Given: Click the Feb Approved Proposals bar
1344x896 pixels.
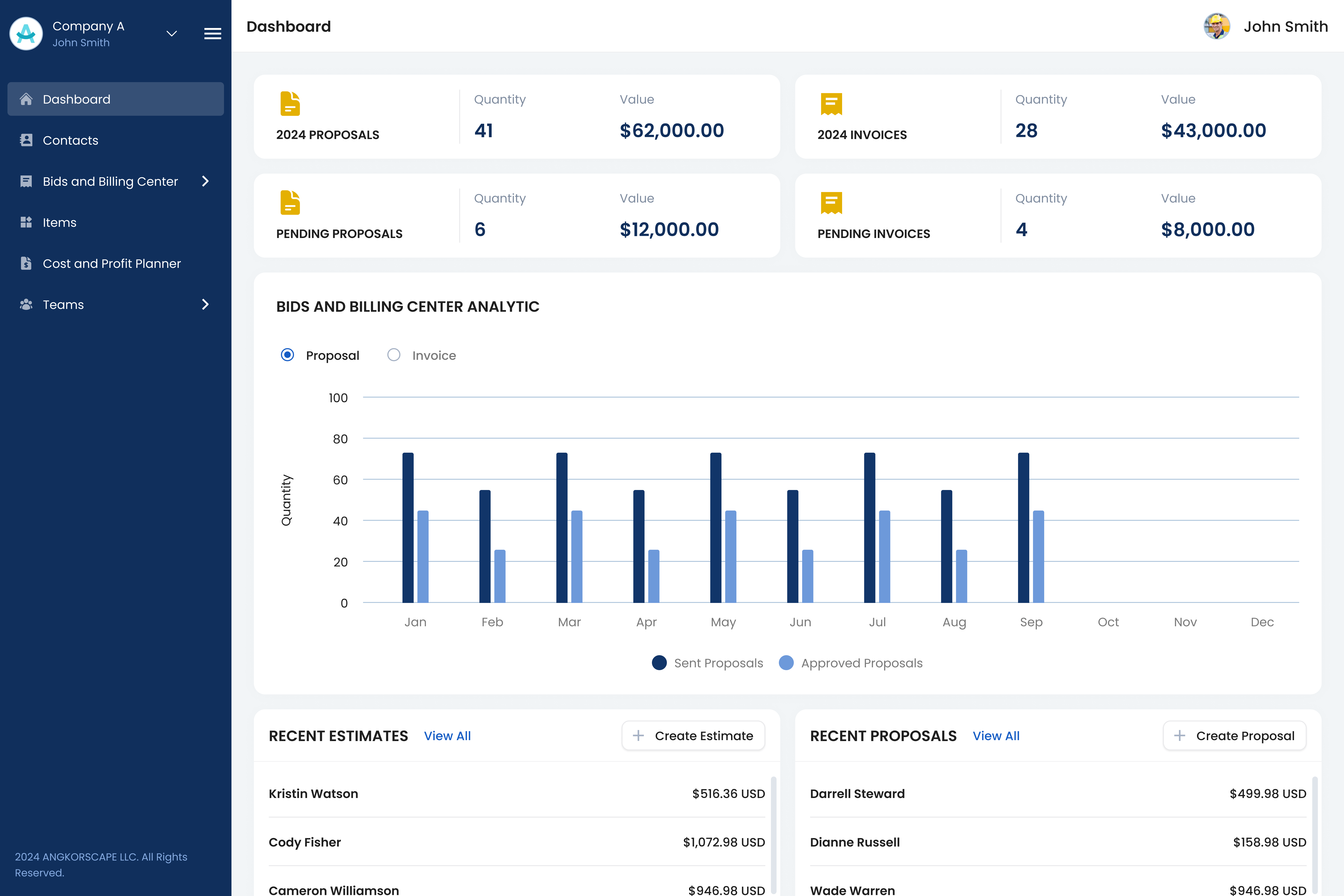Looking at the screenshot, I should [500, 576].
